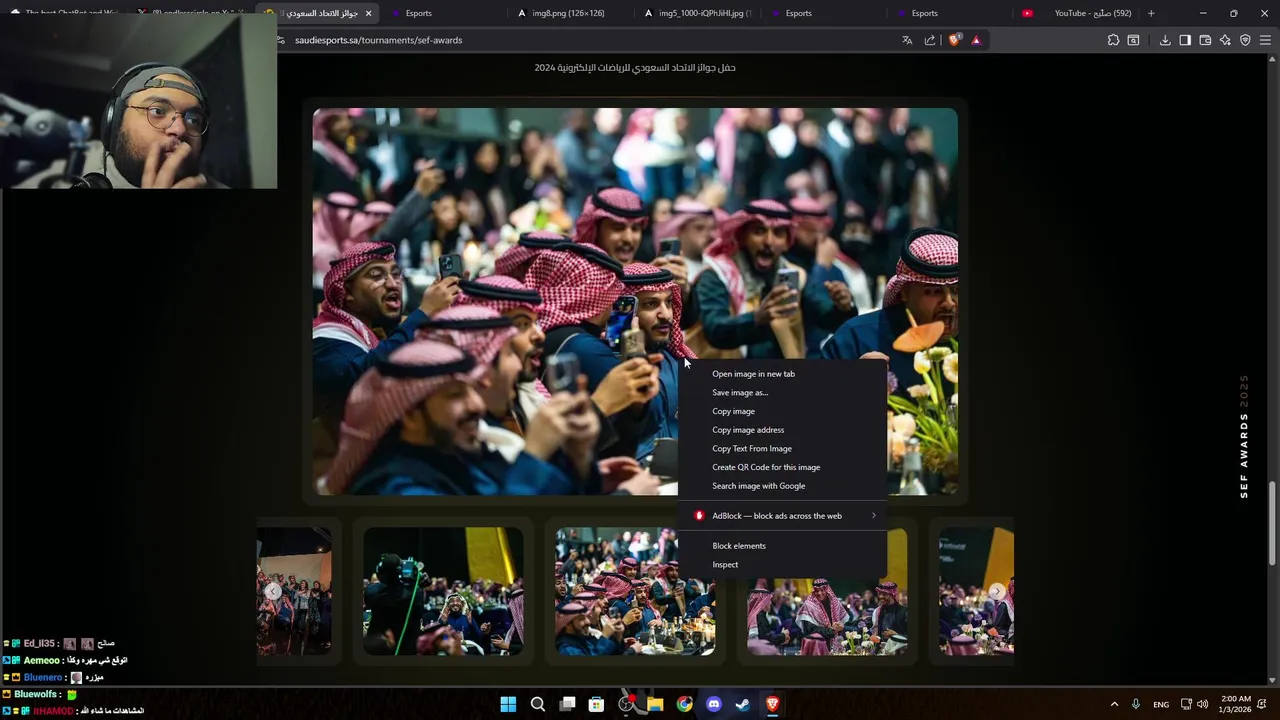Click the microphone icon in system tray
The width and height of the screenshot is (1280, 720).
(x=1136, y=704)
